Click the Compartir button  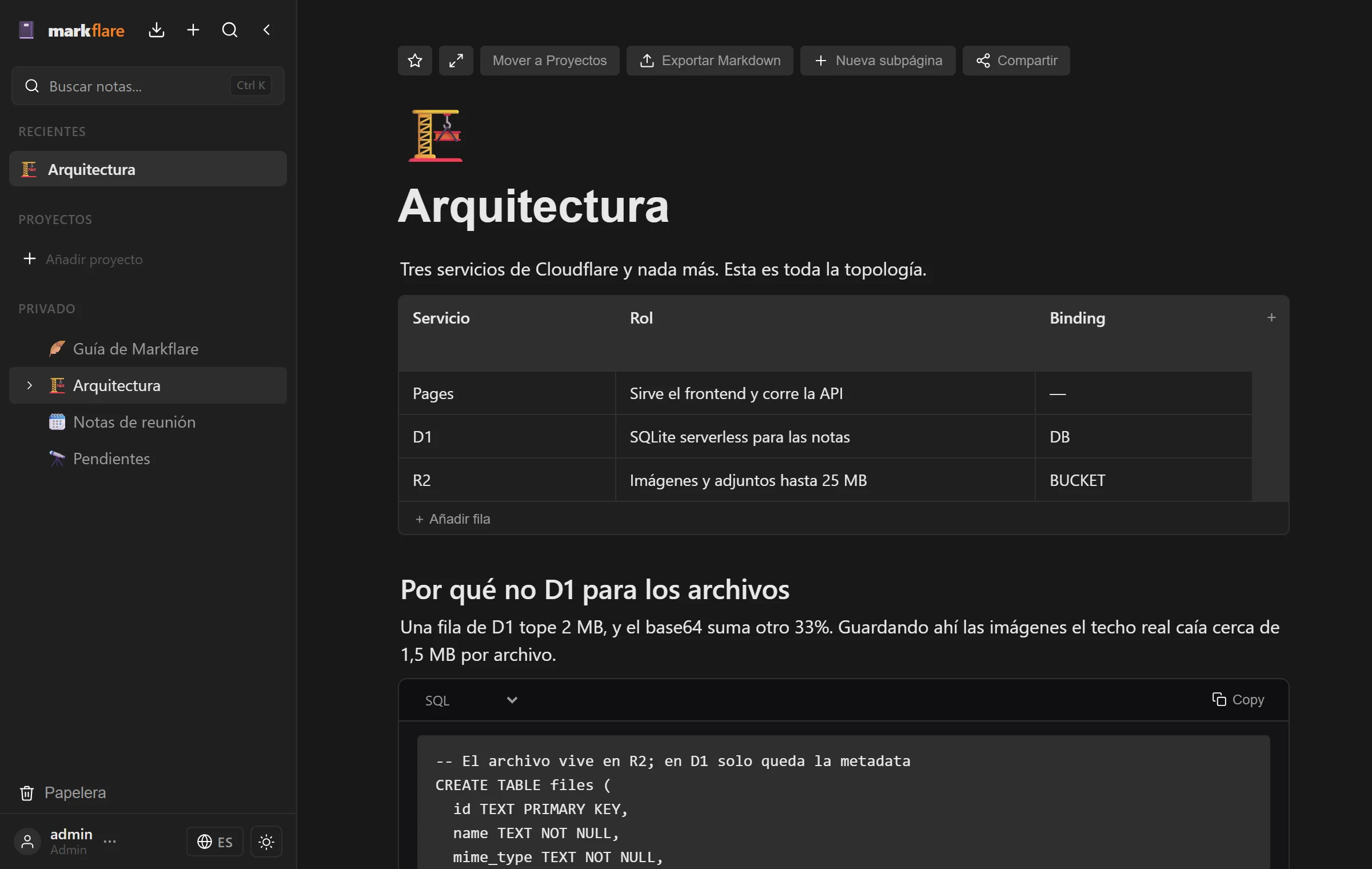pos(1016,61)
